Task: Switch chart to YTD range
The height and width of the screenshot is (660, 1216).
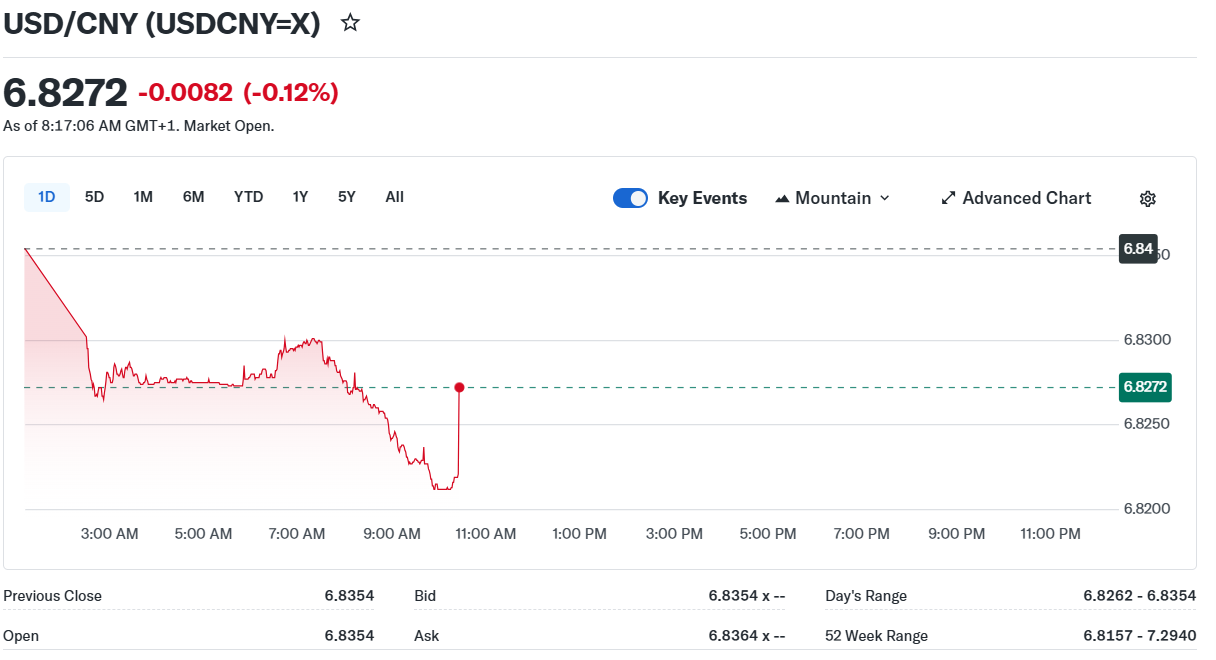Action: click(x=248, y=197)
